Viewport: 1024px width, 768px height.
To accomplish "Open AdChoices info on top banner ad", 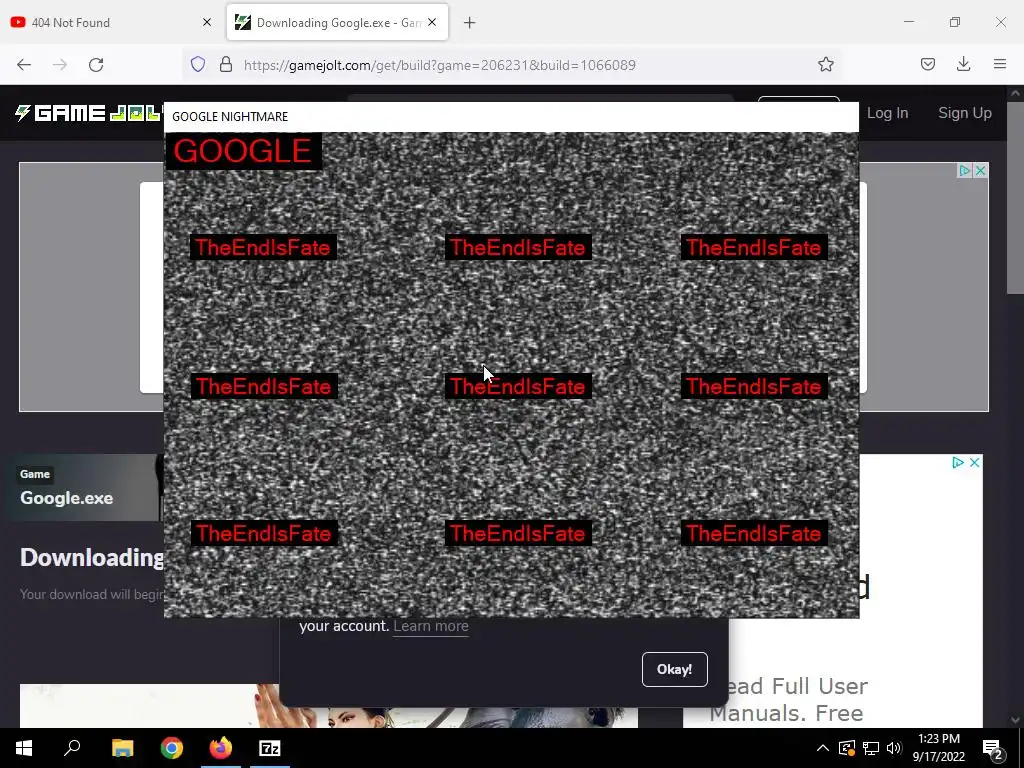I will (965, 171).
